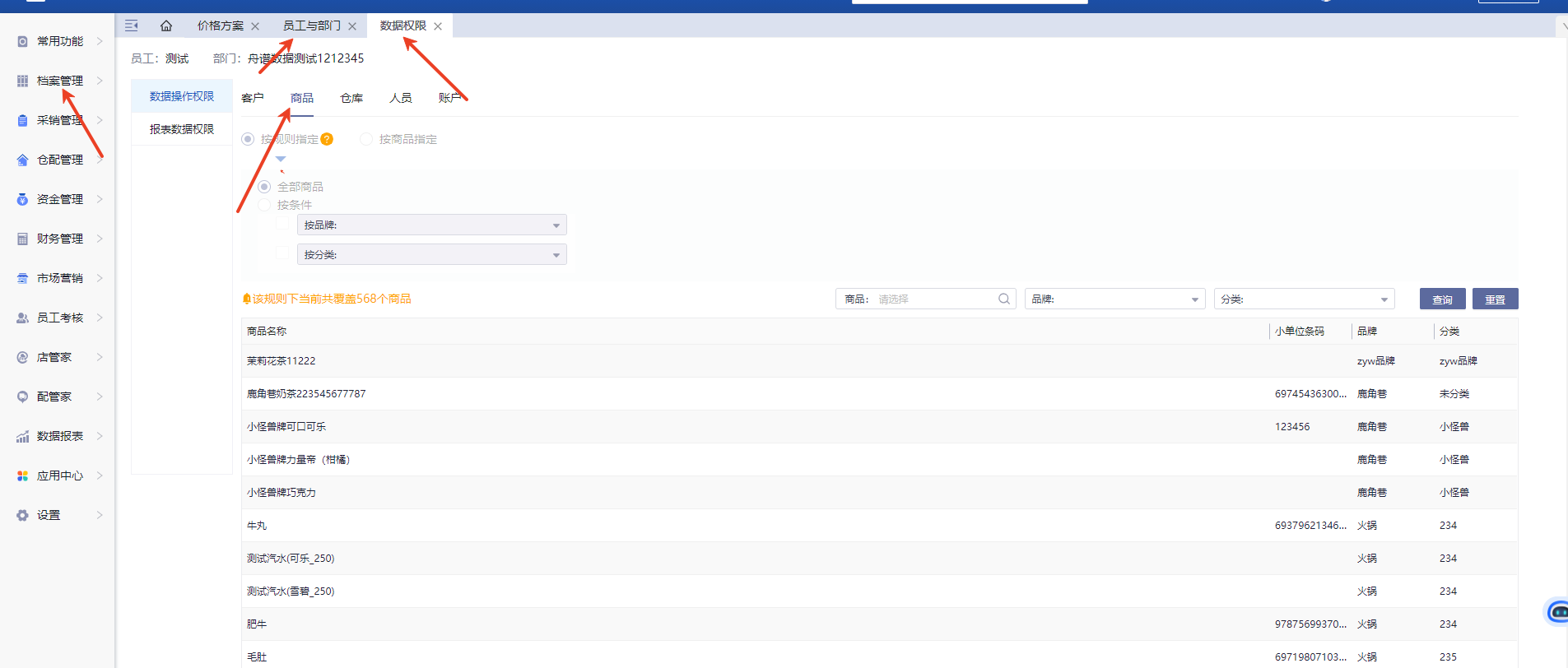Open the chat assistant robot icon
The height and width of the screenshot is (668, 1568).
pos(1556,611)
